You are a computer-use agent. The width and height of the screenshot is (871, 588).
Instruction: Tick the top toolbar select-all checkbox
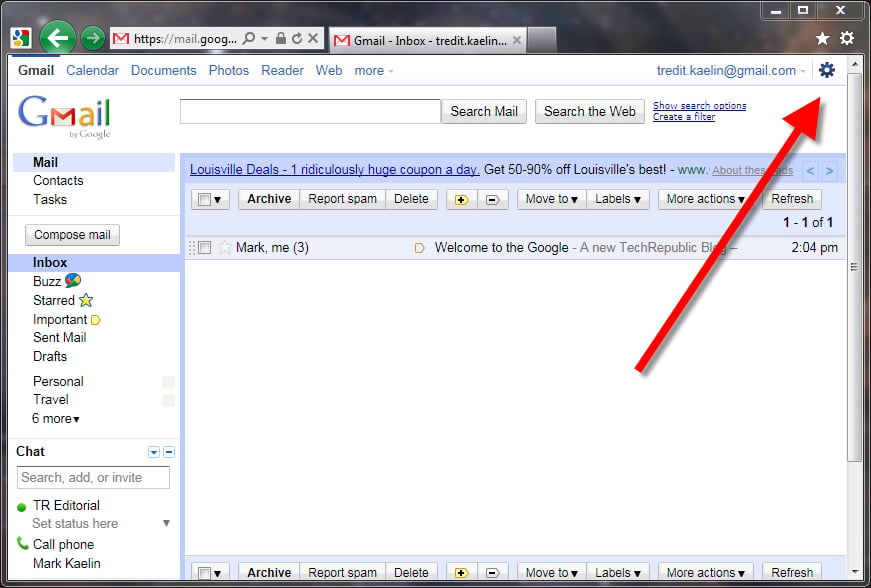[204, 199]
